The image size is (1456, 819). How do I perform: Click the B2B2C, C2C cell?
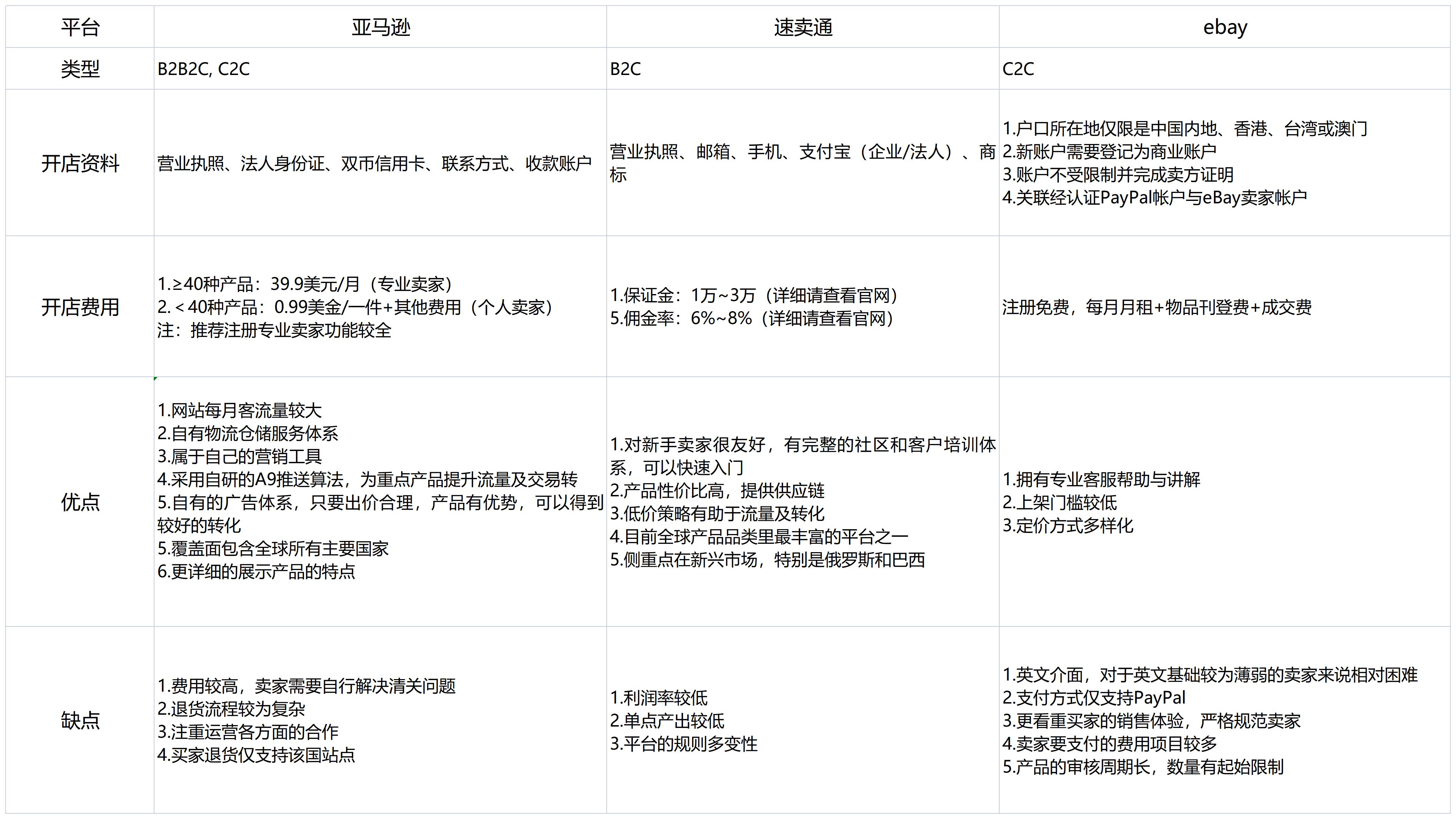380,68
